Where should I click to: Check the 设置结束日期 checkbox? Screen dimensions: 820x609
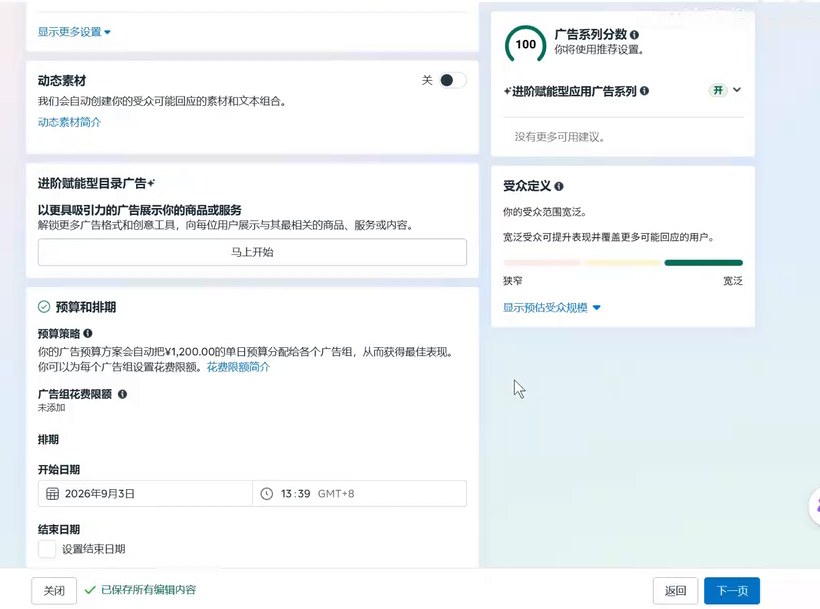point(47,549)
